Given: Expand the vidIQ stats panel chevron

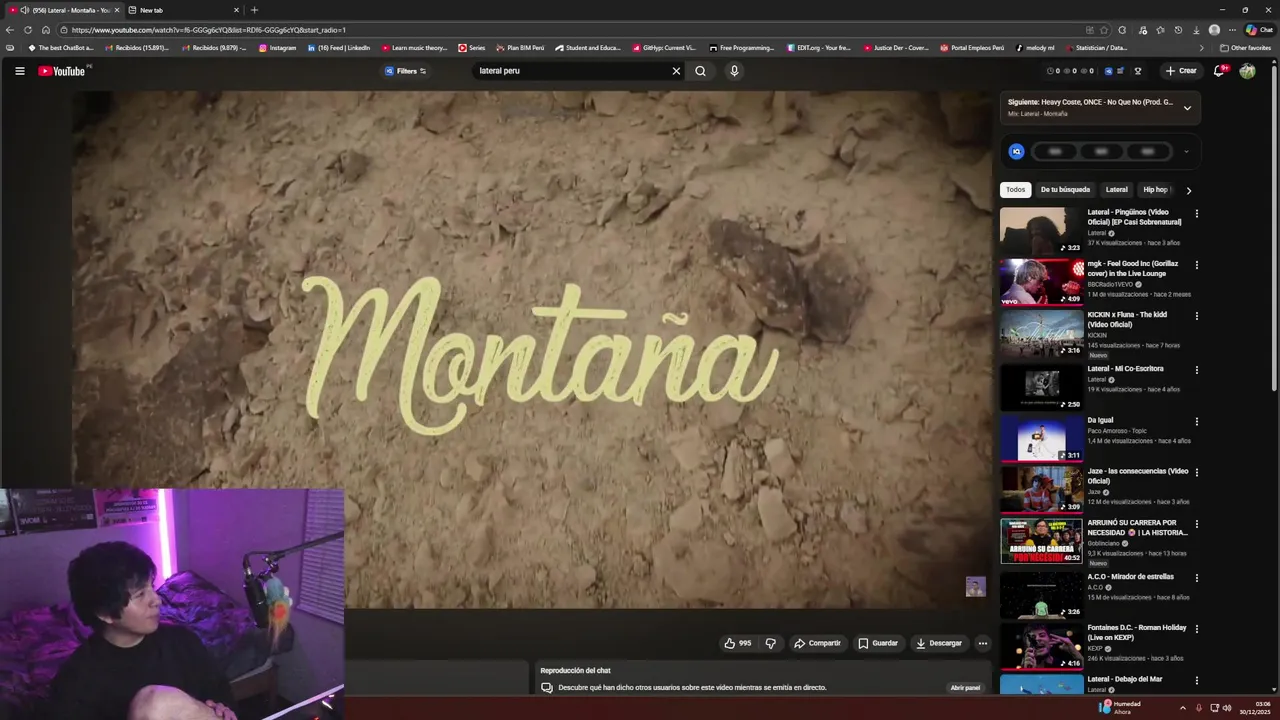Looking at the screenshot, I should point(1186,152).
